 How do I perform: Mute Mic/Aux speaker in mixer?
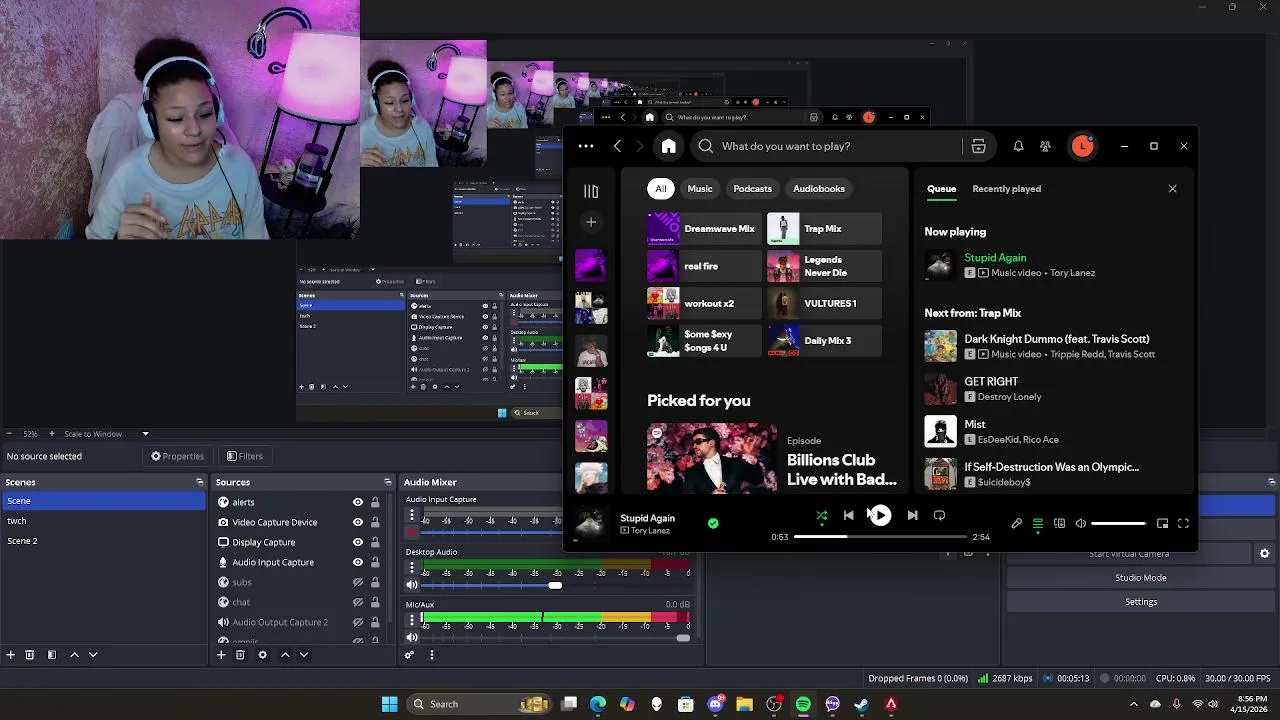412,638
